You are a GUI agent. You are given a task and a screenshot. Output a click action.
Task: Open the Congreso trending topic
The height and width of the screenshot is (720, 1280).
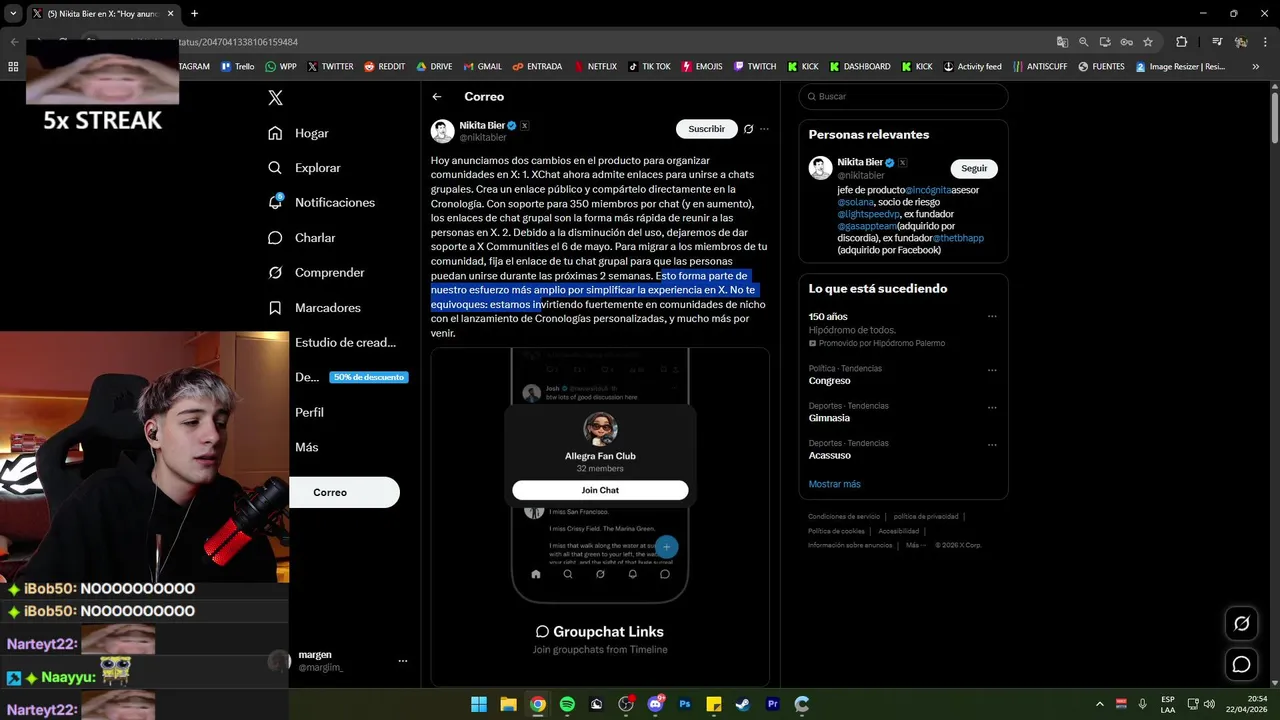point(829,381)
